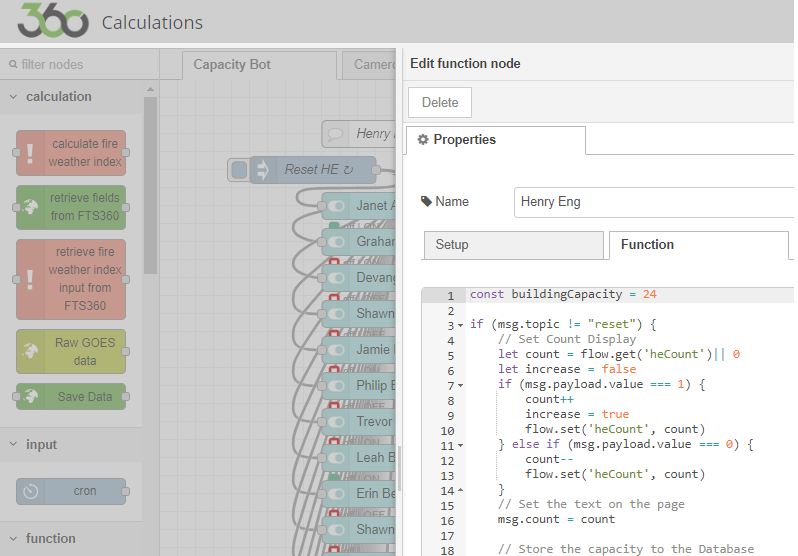Click the speech bubble icon on the Henry comment node
This screenshot has height=556, width=798.
(335, 134)
